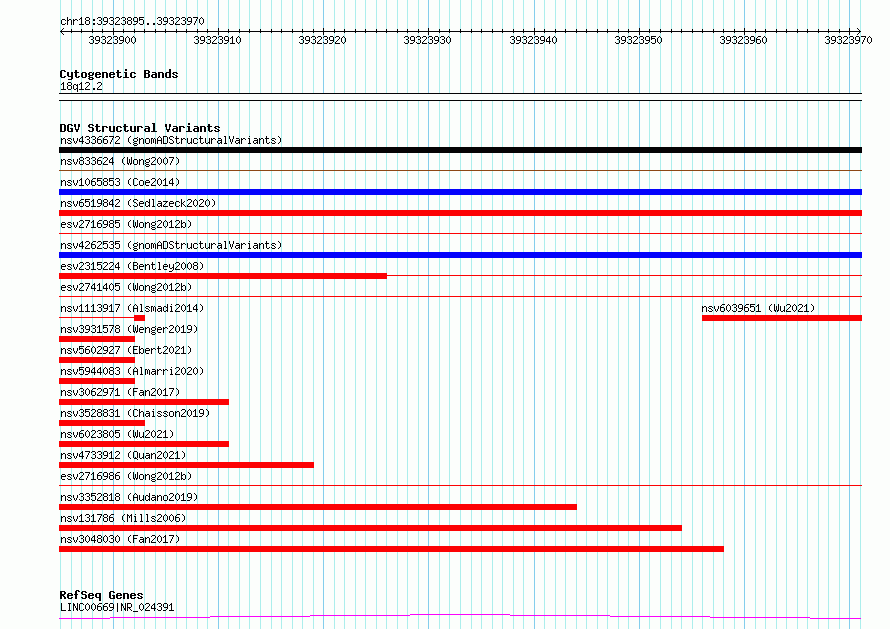Click the red nsv131786 variant bar
Screen dimensions: 890x629
(x=371, y=528)
